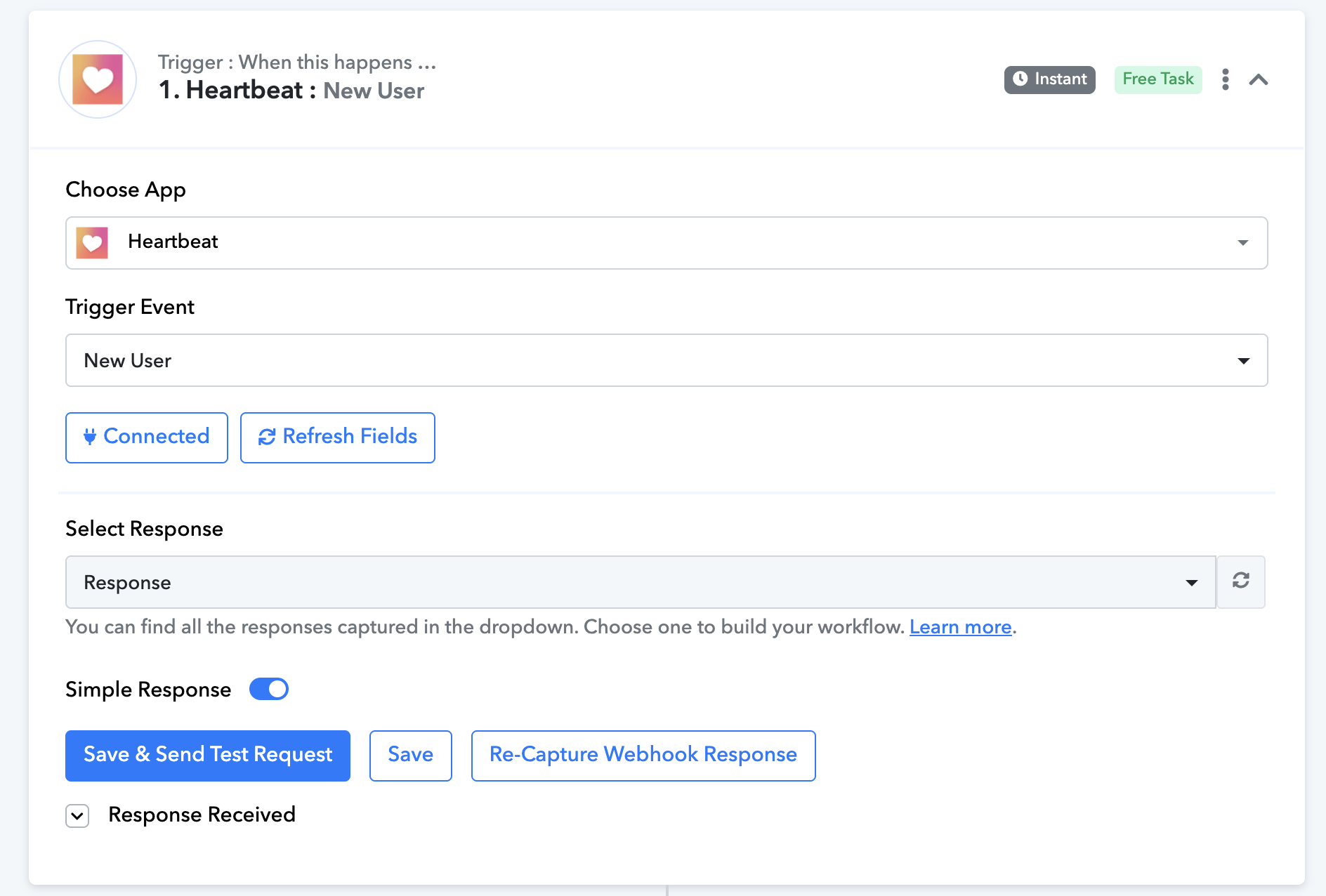Open the Choose App dropdown
Image resolution: width=1326 pixels, height=896 pixels.
(x=667, y=243)
